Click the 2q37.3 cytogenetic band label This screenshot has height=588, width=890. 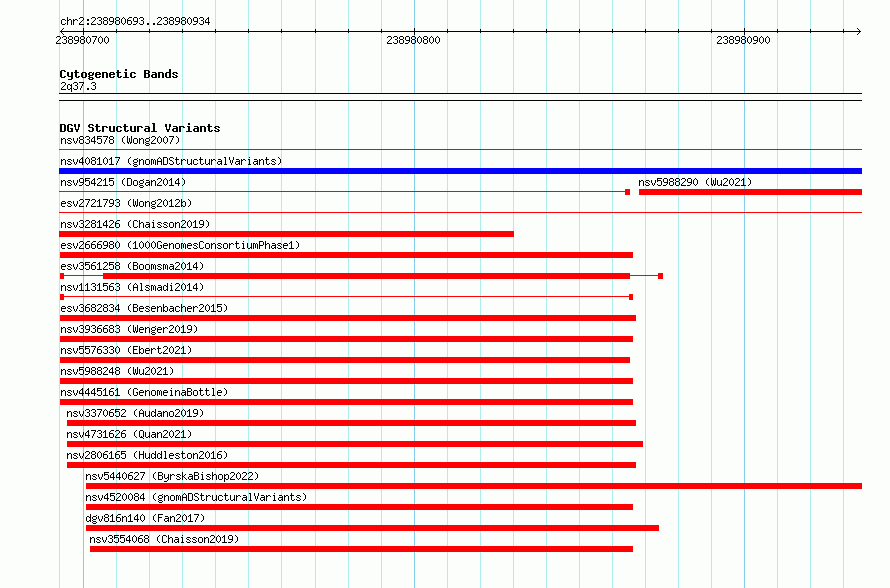tap(78, 86)
